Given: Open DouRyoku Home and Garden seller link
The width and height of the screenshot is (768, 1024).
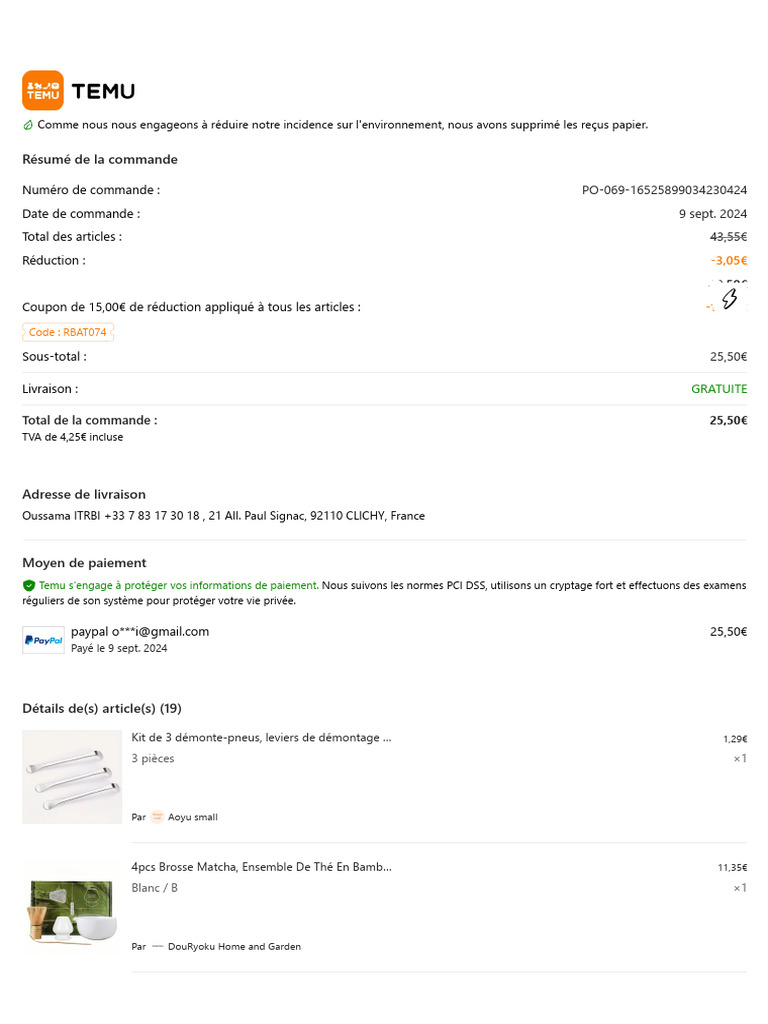Looking at the screenshot, I should (234, 946).
